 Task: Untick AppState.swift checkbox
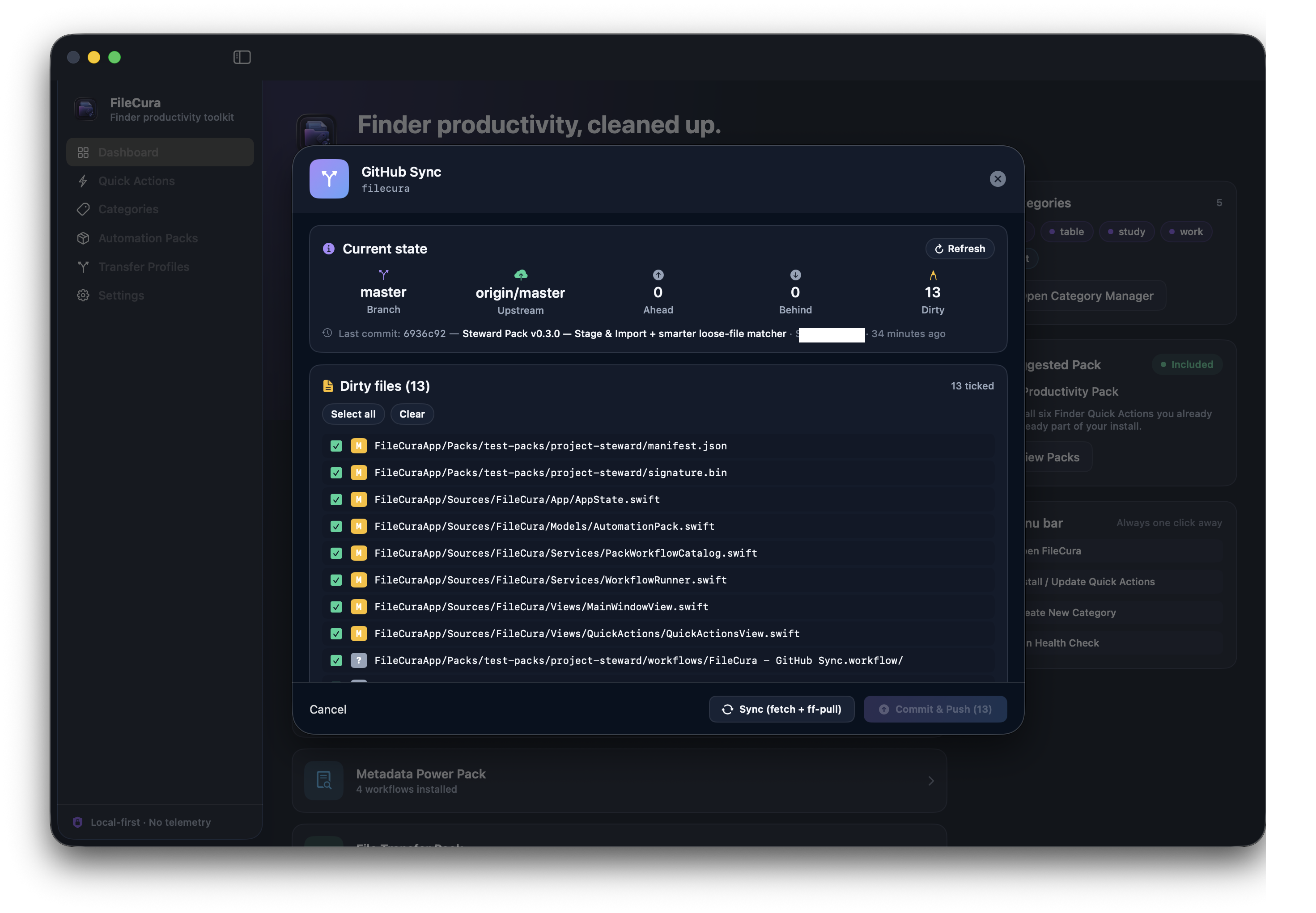[336, 499]
